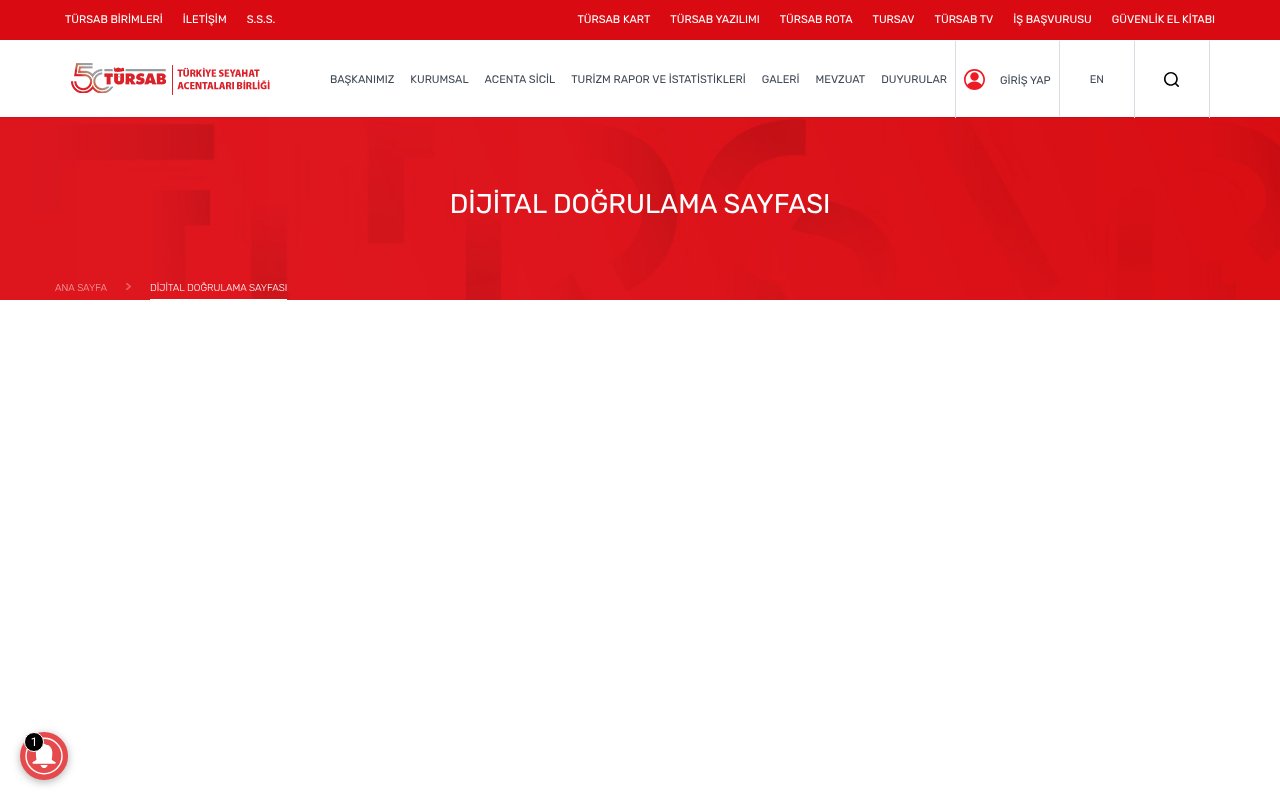
Task: Select GALERİ from the navigation bar
Action: pyautogui.click(x=780, y=79)
